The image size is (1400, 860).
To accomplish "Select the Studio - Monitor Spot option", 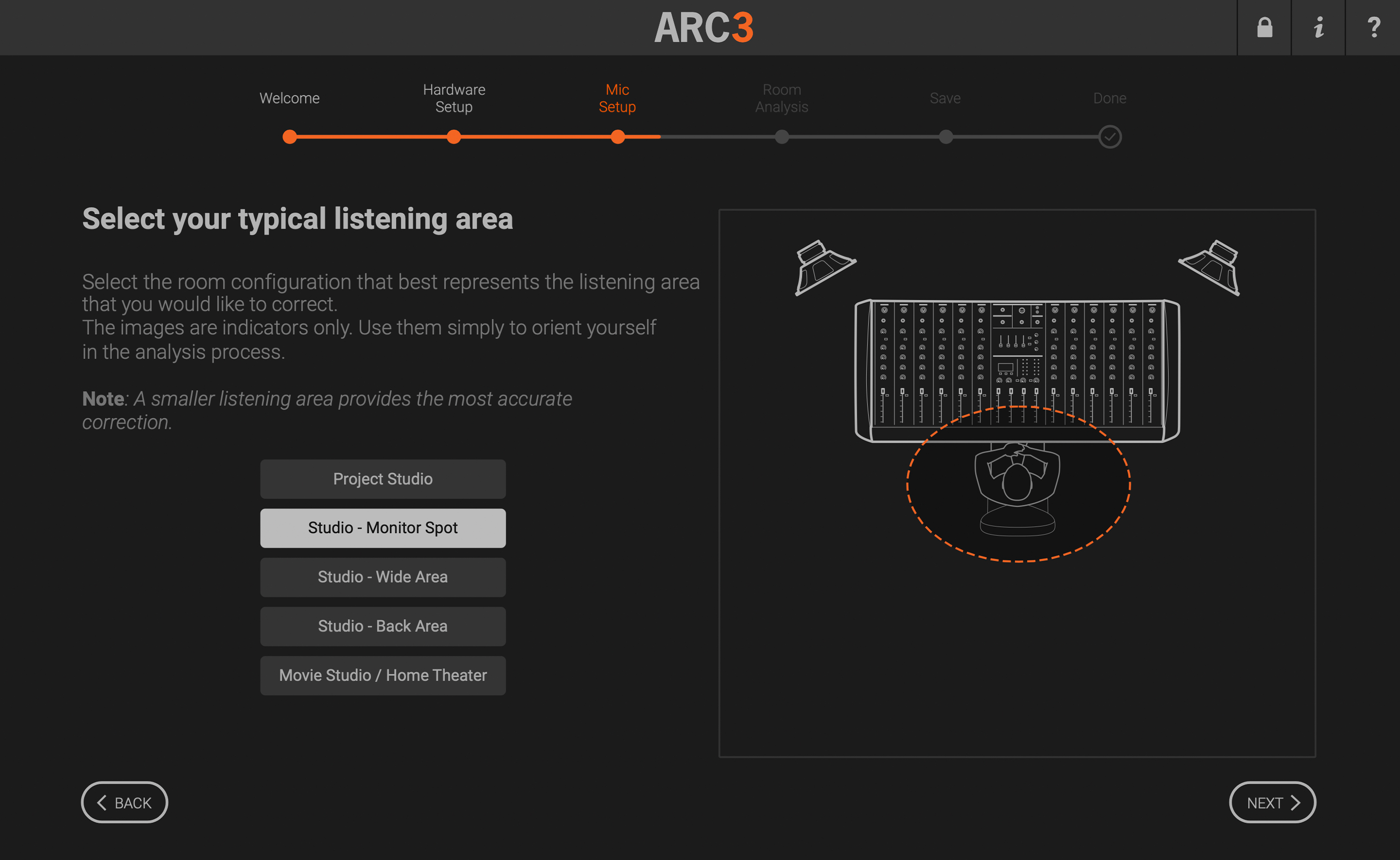I will (382, 527).
